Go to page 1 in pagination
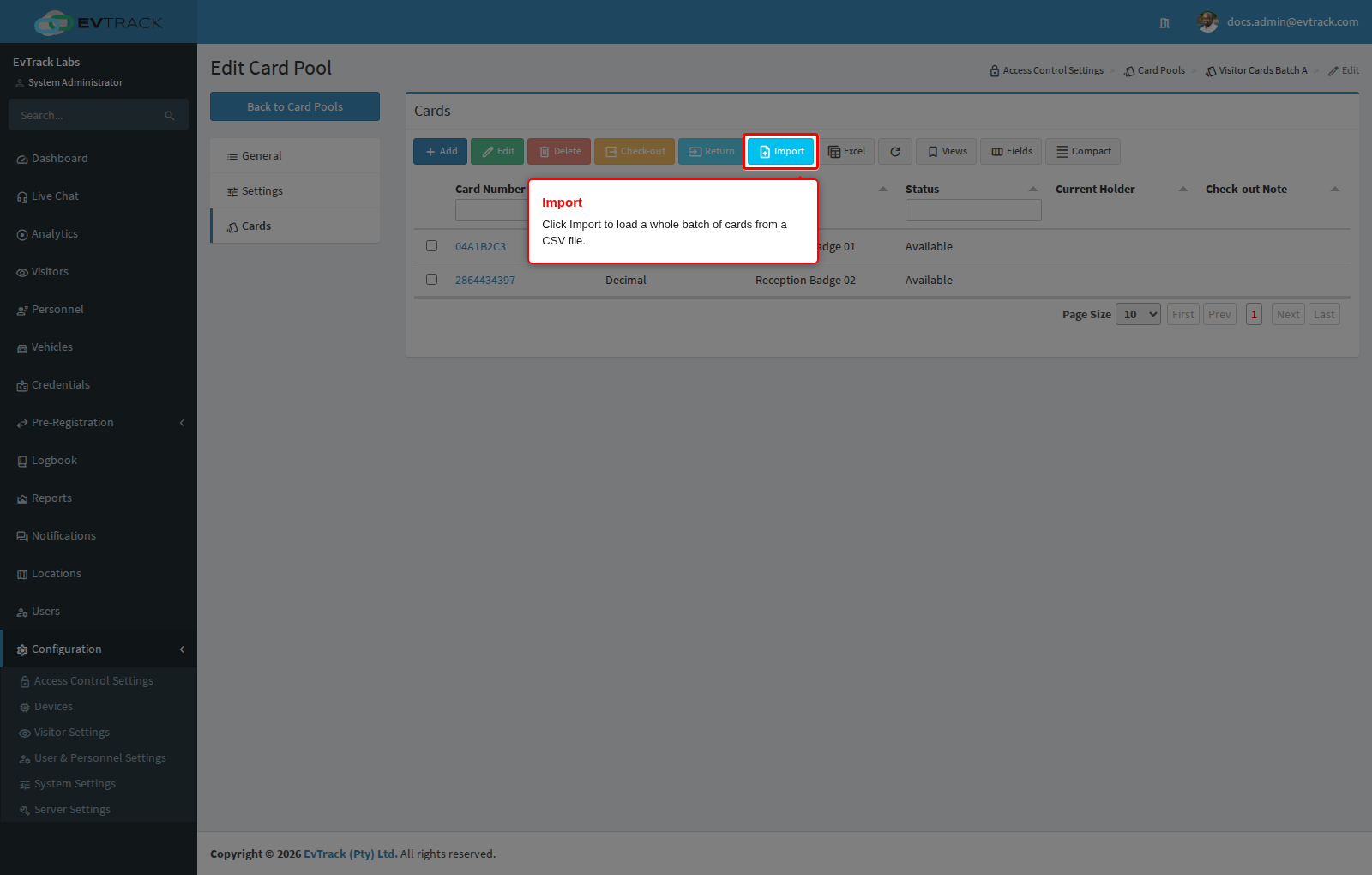The image size is (1372, 875). 1254,315
